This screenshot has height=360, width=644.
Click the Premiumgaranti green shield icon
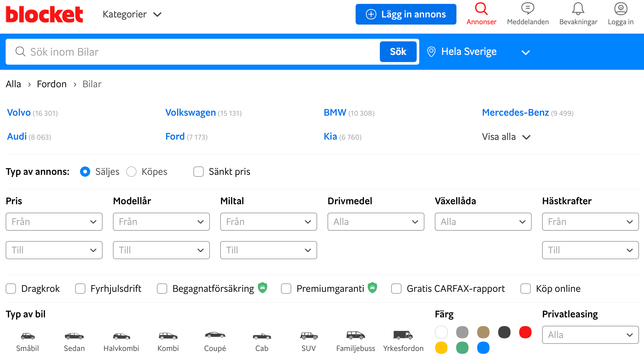(372, 288)
